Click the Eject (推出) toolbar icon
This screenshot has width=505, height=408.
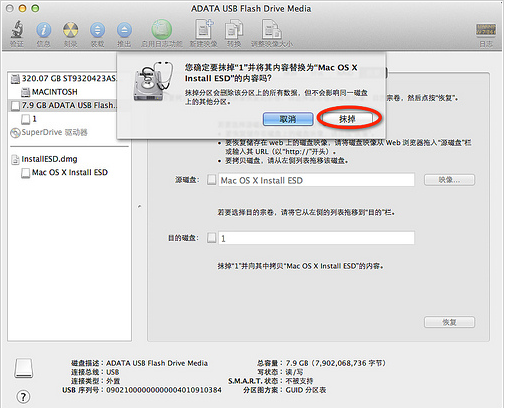tap(124, 30)
